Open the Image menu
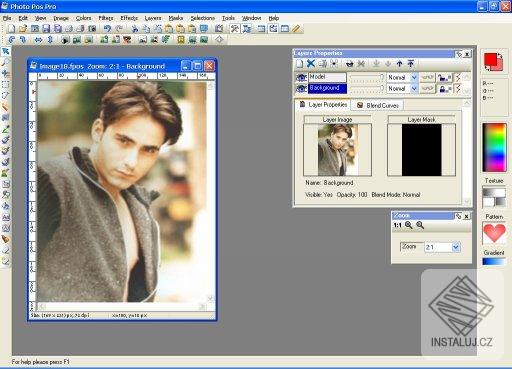The image size is (512, 369). (61, 18)
